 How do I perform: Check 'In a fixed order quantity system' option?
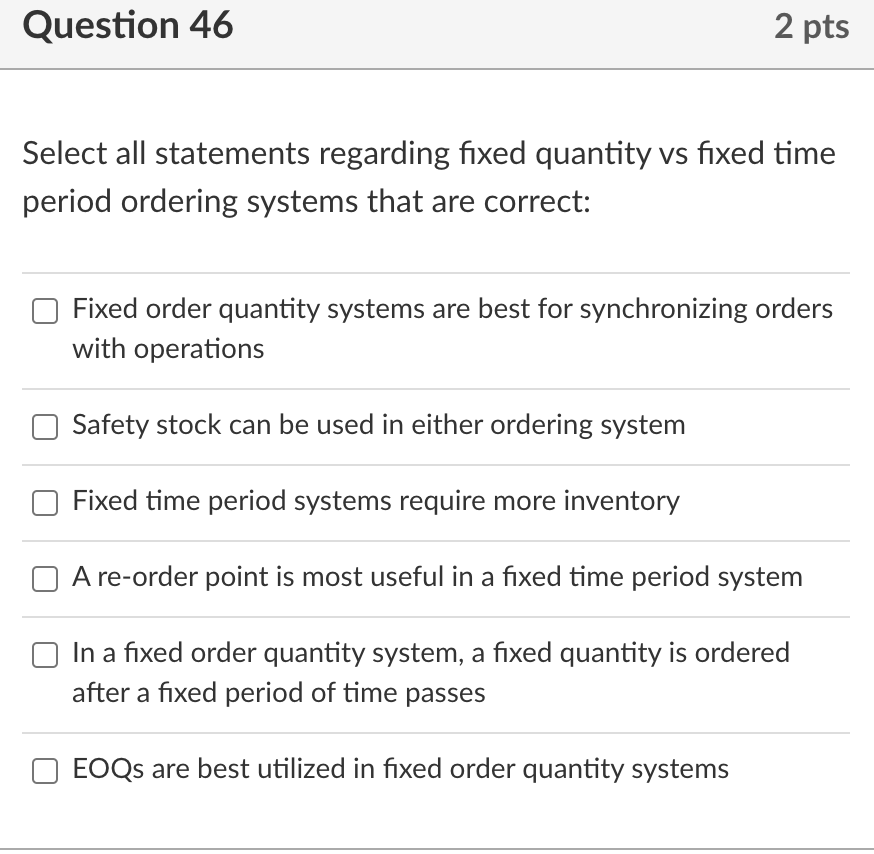(44, 655)
